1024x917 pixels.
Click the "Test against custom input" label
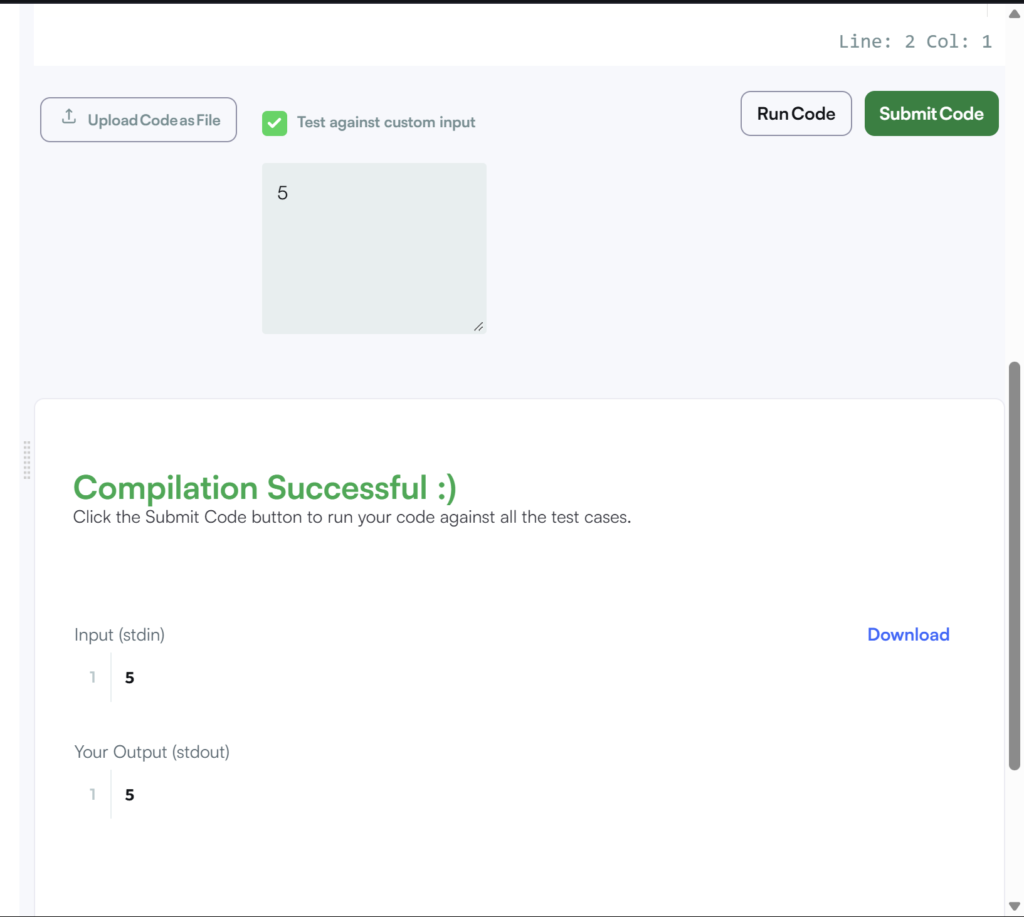pyautogui.click(x=386, y=123)
